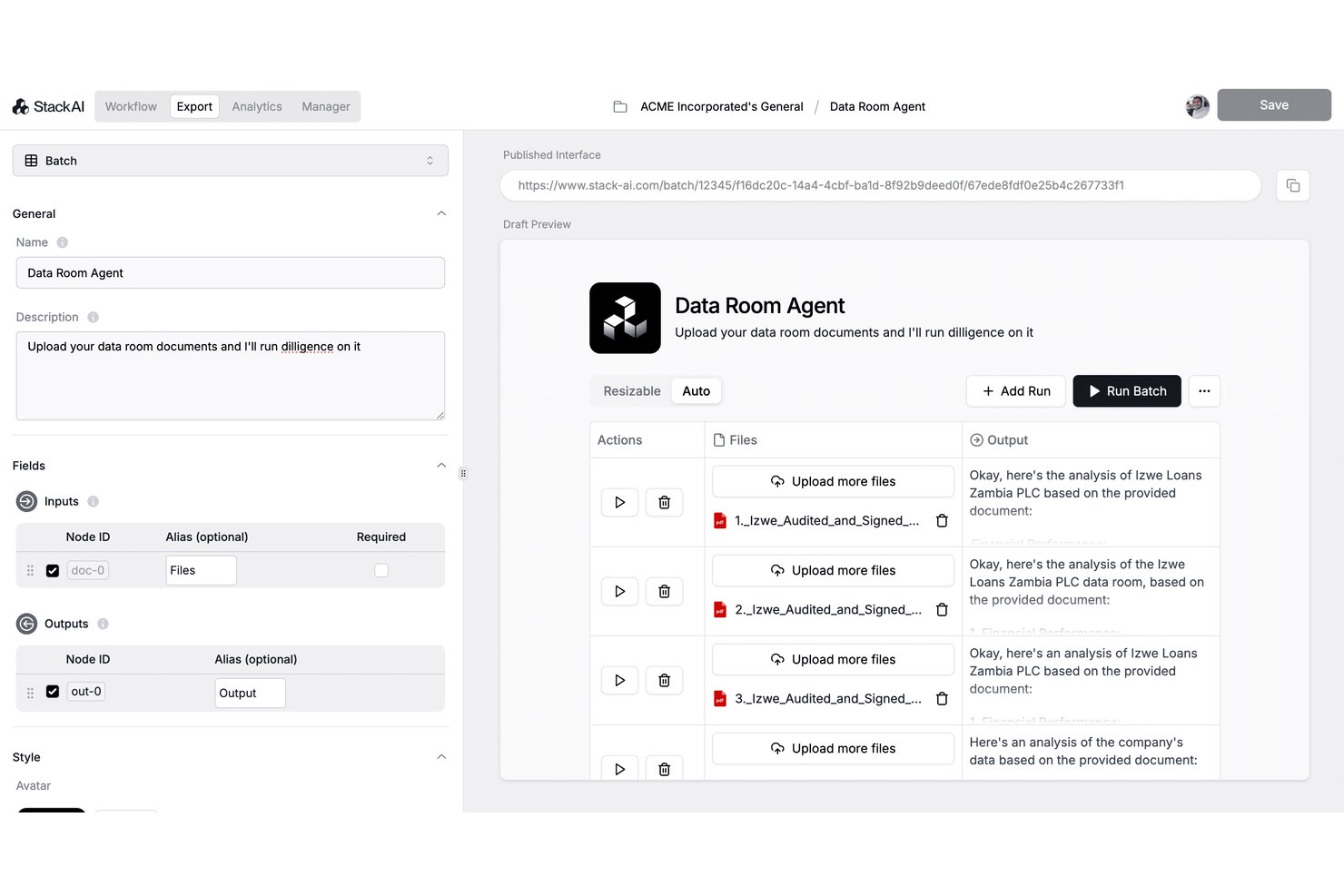Run the fourth batch row

click(x=620, y=768)
